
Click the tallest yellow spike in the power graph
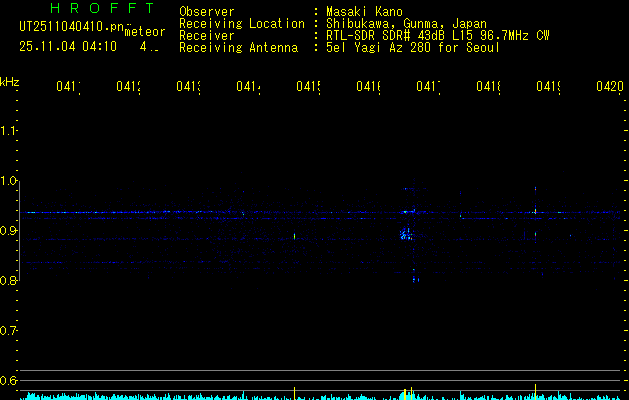pyautogui.click(x=536, y=392)
